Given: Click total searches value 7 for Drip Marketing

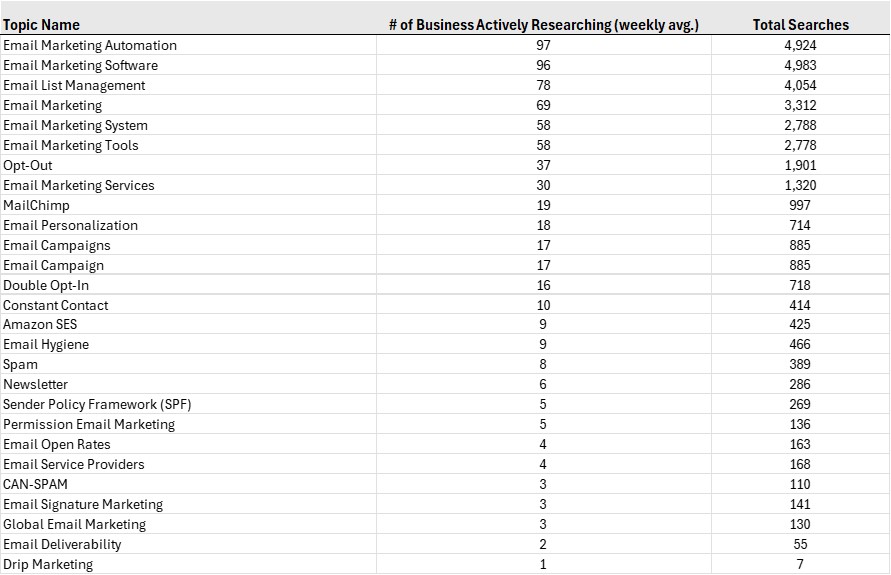Looking at the screenshot, I should point(800,564).
